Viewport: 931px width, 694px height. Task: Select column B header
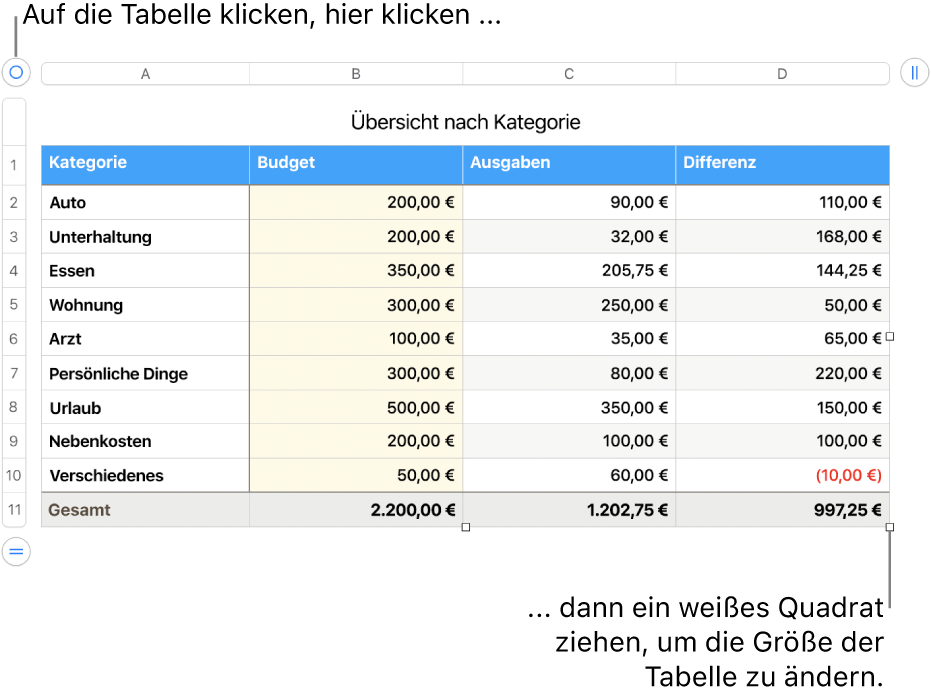356,74
